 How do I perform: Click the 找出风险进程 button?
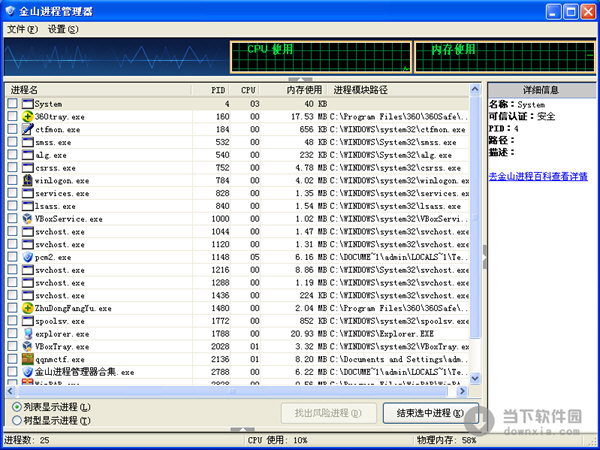tap(328, 413)
